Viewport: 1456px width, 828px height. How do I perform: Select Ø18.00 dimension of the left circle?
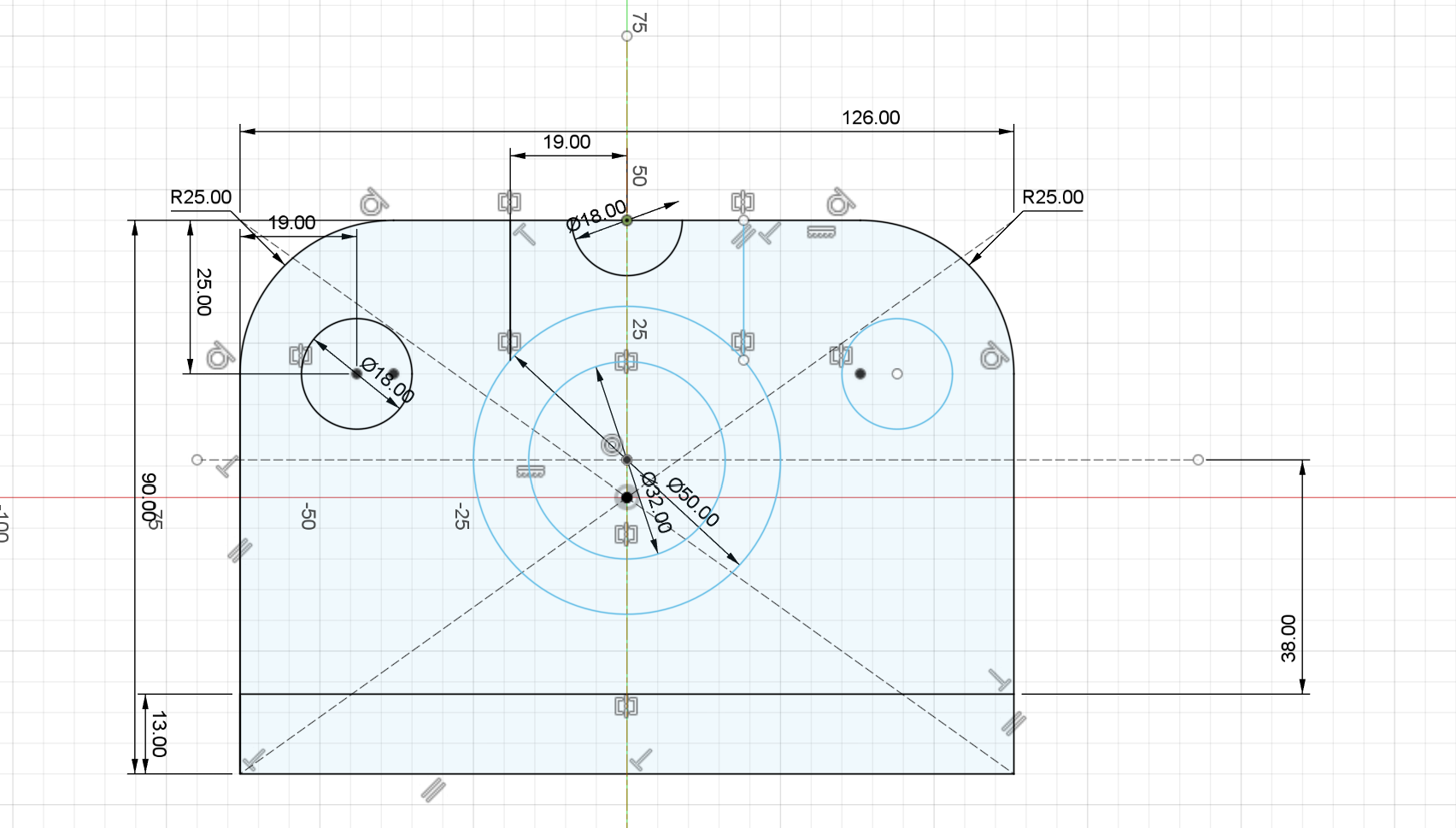388,380
